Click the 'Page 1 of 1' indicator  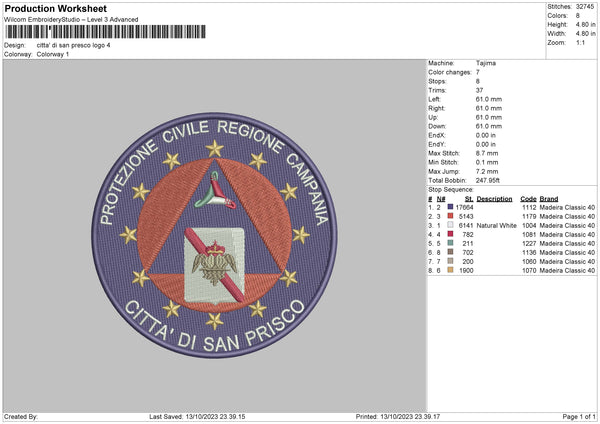pos(579,416)
